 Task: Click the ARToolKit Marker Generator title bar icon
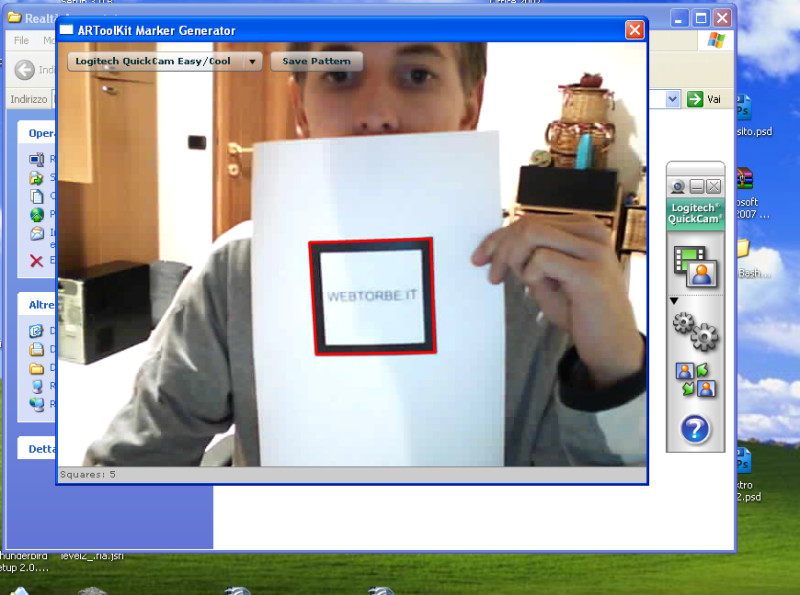tap(66, 30)
